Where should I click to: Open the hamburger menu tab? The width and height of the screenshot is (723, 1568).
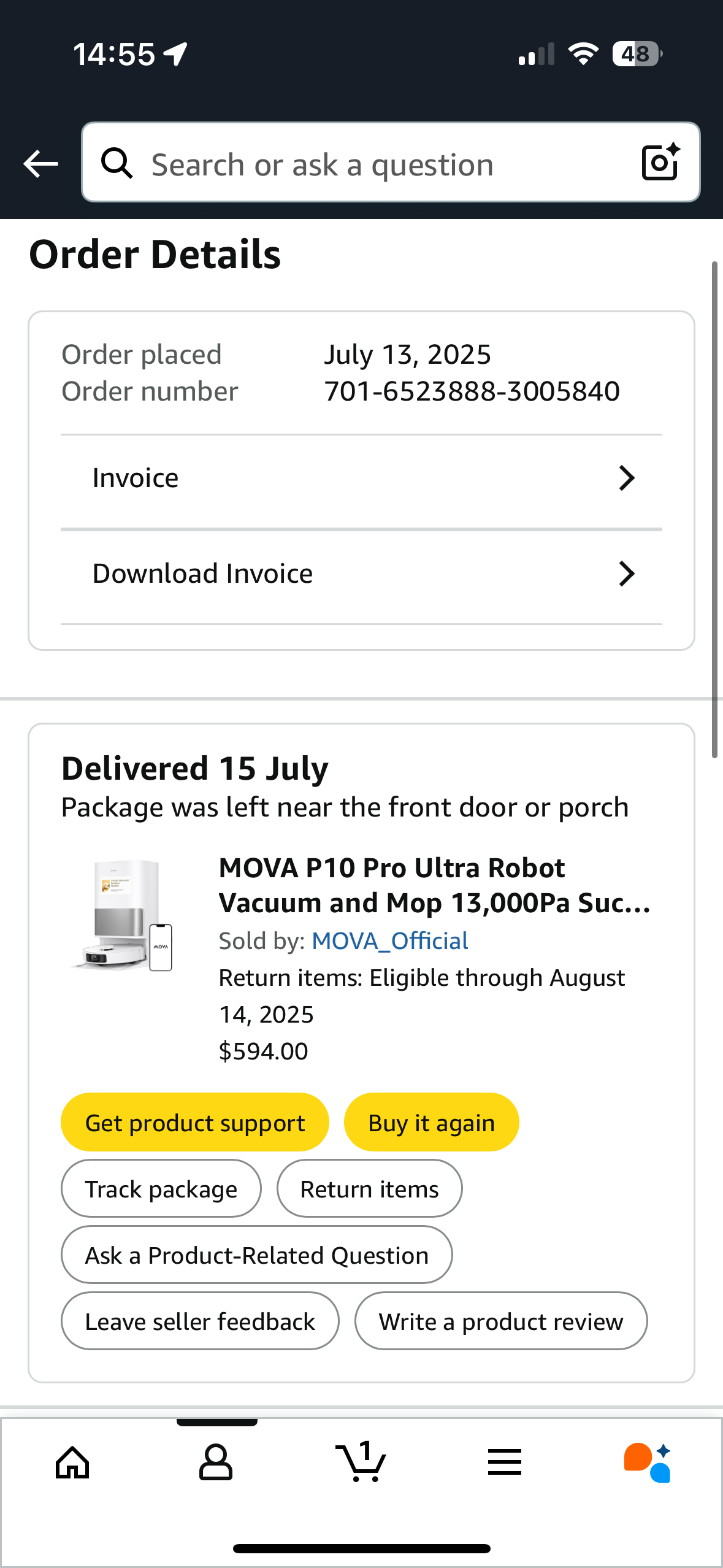click(505, 1462)
